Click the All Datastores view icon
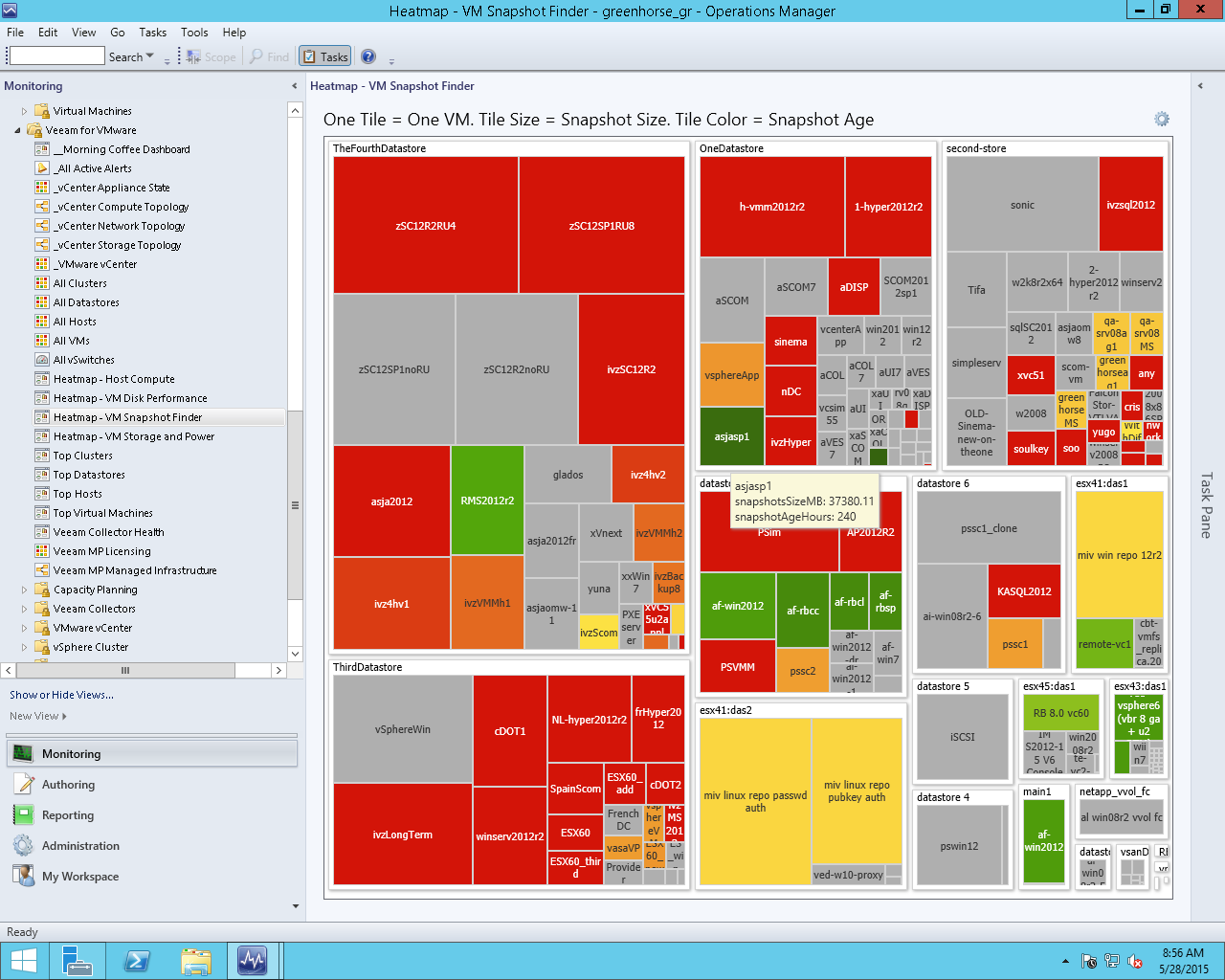The width and height of the screenshot is (1225, 980). coord(42,302)
